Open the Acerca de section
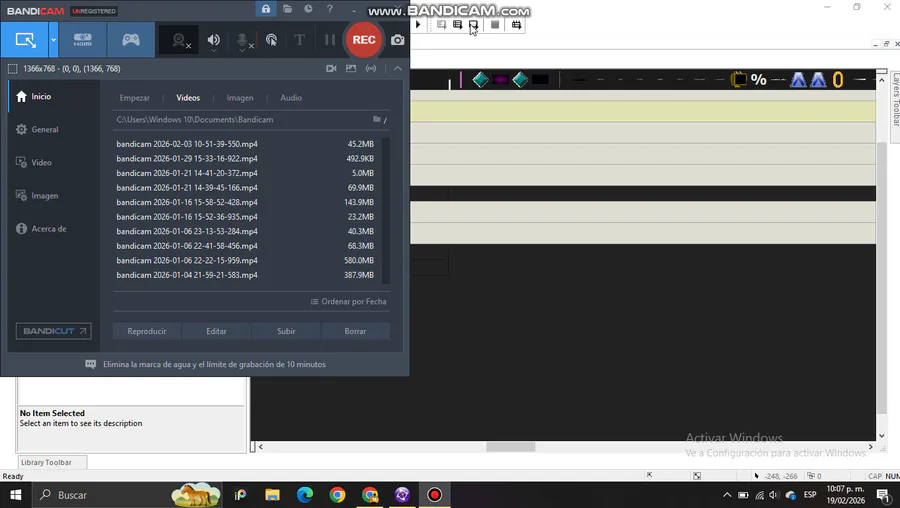 54,228
